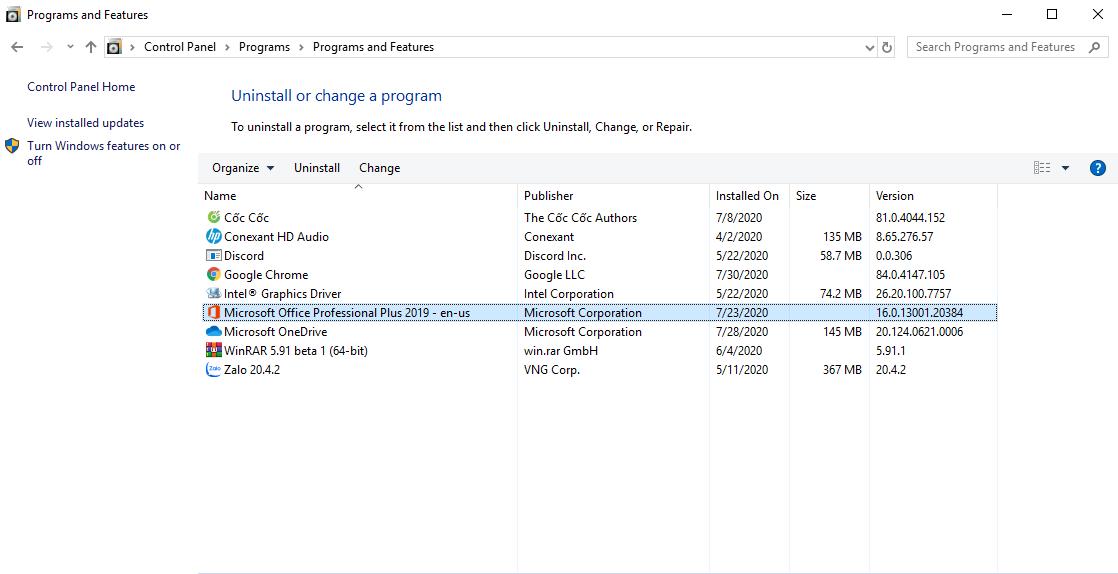The image size is (1118, 574).
Task: Click the WinRAR program icon
Action: [x=213, y=350]
